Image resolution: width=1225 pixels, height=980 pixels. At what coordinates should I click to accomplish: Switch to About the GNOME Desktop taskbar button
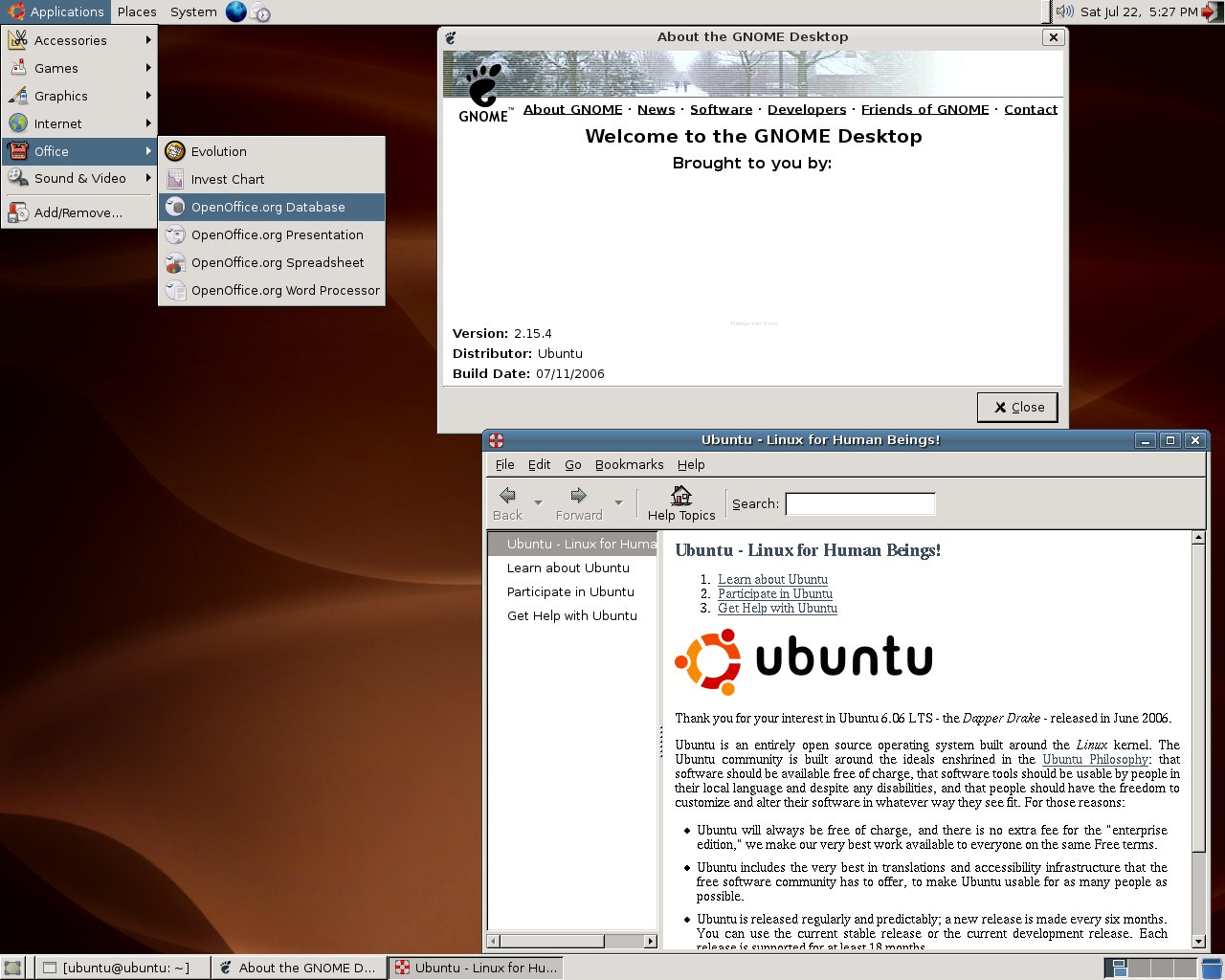point(299,968)
